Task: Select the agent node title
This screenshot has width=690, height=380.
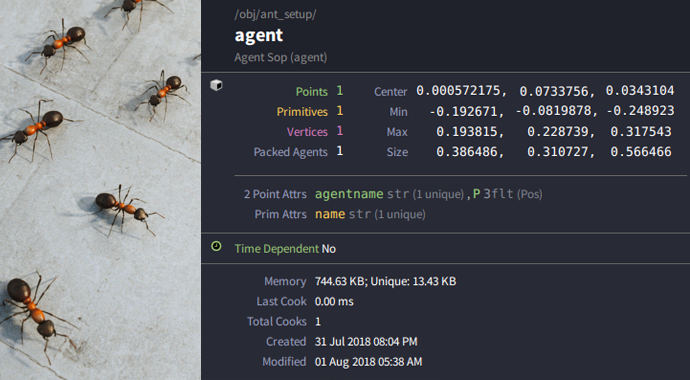Action: 259,35
